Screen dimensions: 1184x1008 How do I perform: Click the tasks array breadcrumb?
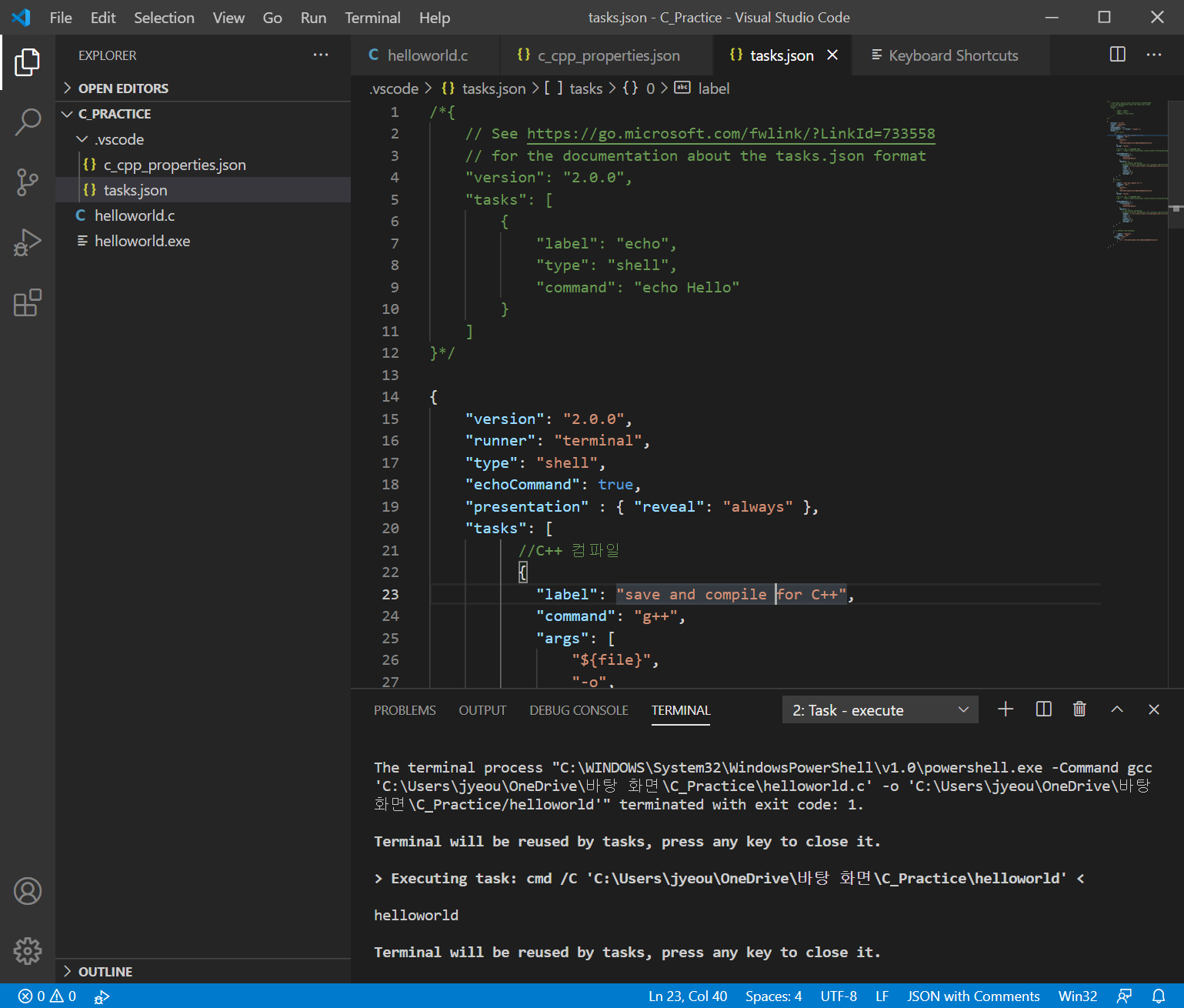(x=574, y=88)
